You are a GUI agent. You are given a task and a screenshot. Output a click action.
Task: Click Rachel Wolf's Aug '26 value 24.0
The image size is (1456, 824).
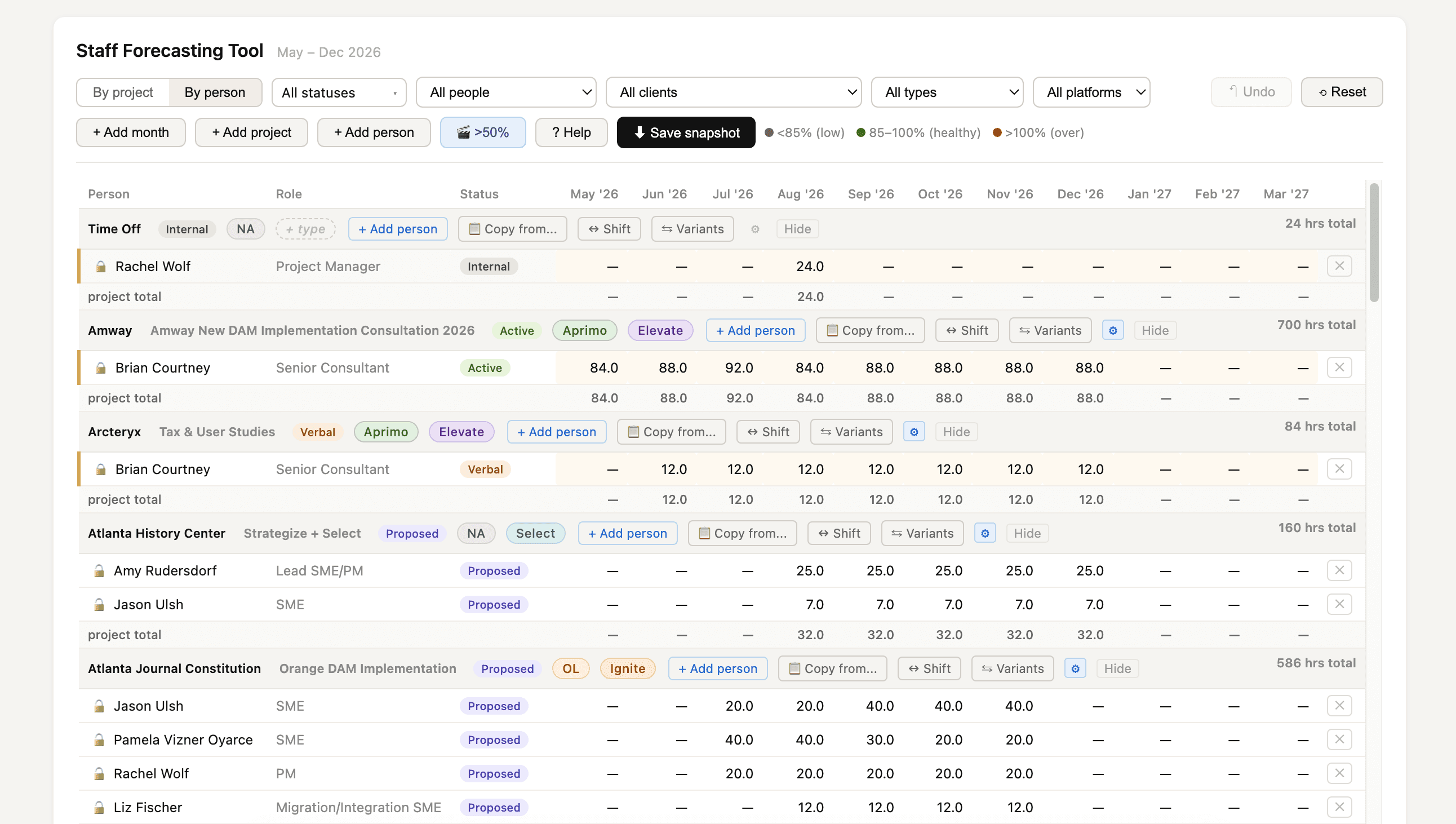[810, 267]
